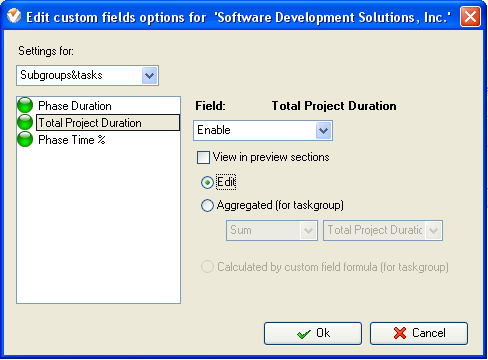Select the Edit radio button
The height and width of the screenshot is (360, 488).
pyautogui.click(x=207, y=183)
